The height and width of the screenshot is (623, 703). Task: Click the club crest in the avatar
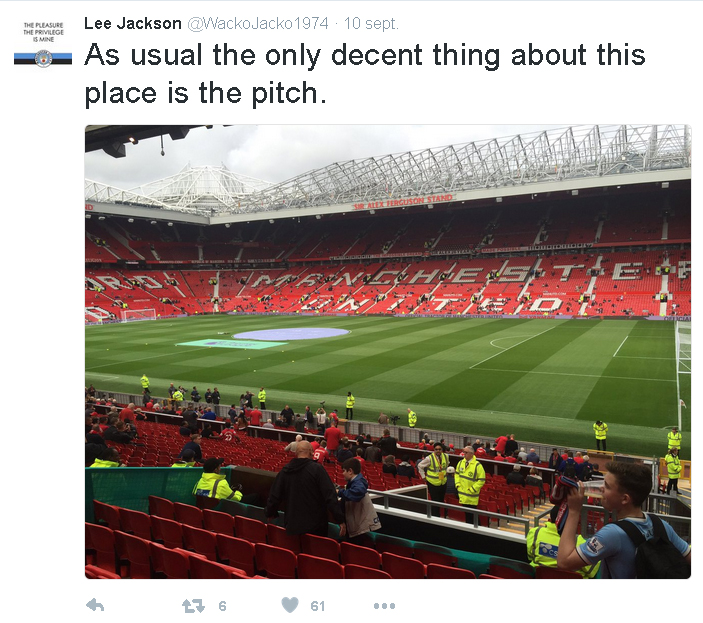43,58
